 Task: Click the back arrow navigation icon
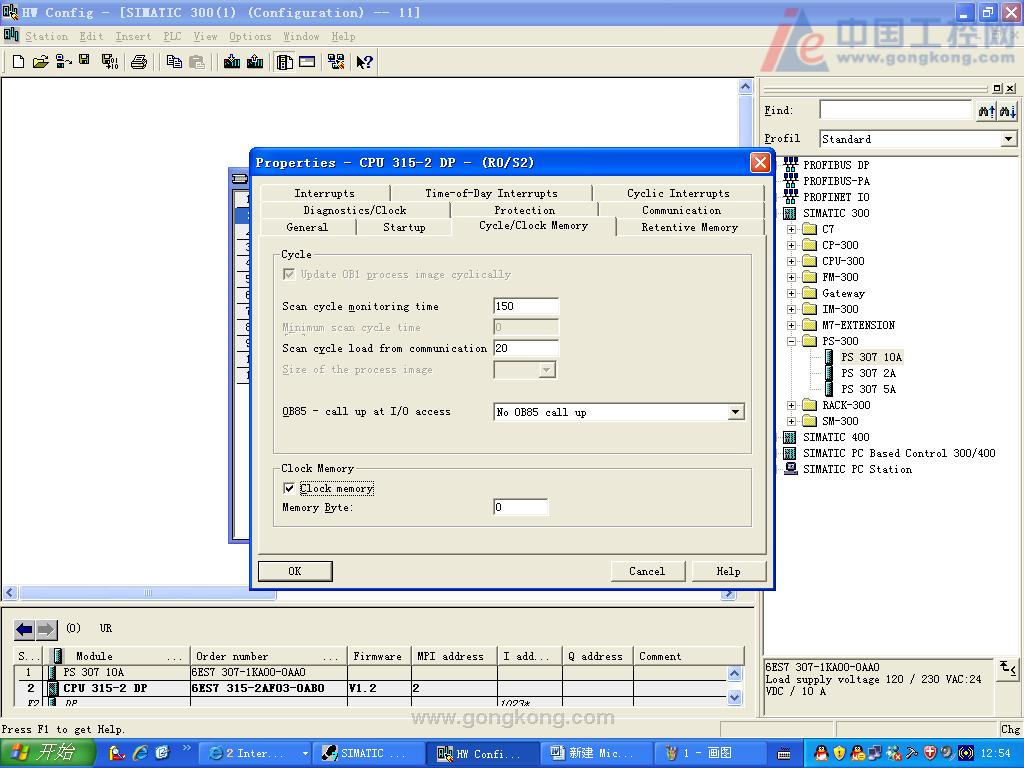click(25, 630)
